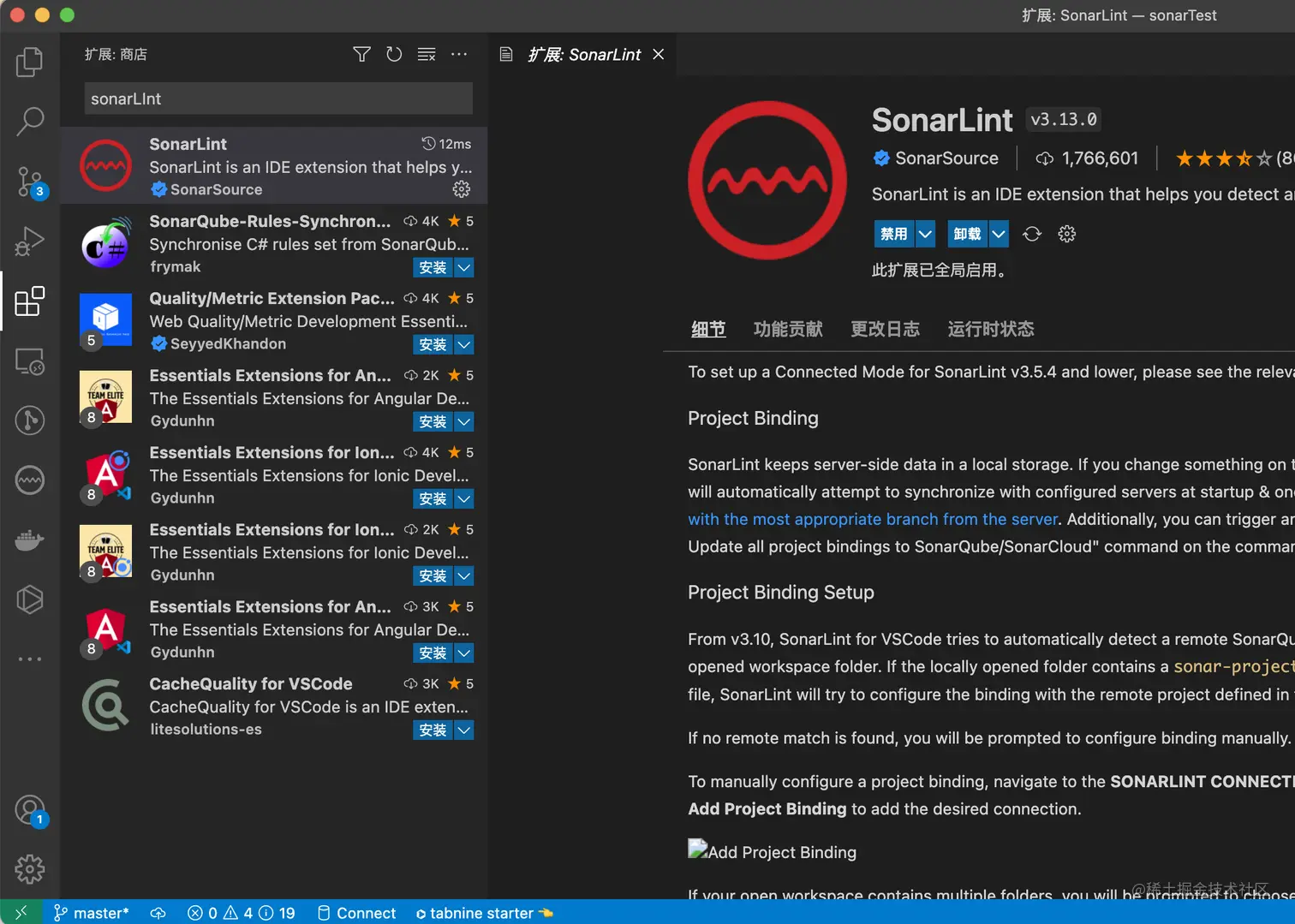Viewport: 1295px width, 924px height.
Task: Select the Extensions view icon
Action: [30, 301]
